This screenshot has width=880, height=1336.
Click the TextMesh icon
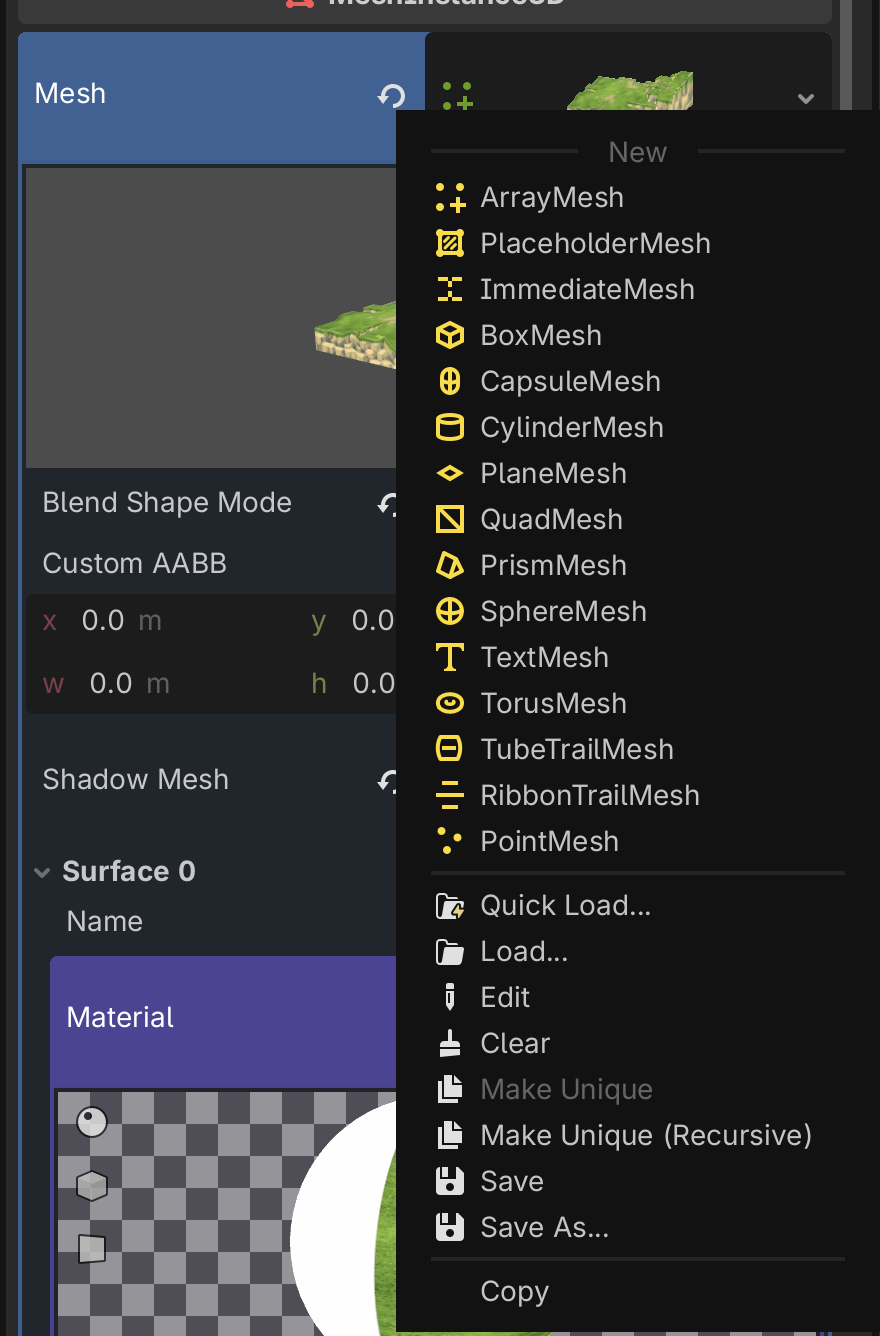coord(450,658)
